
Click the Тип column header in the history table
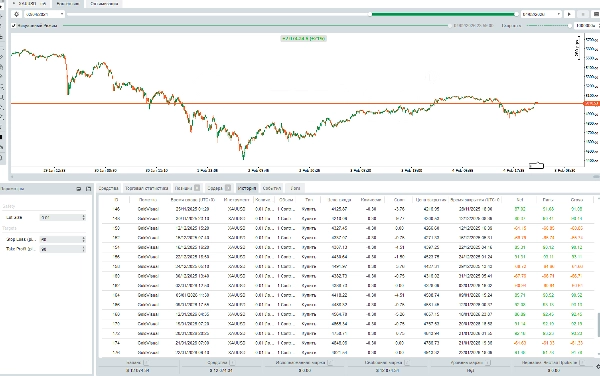point(309,200)
